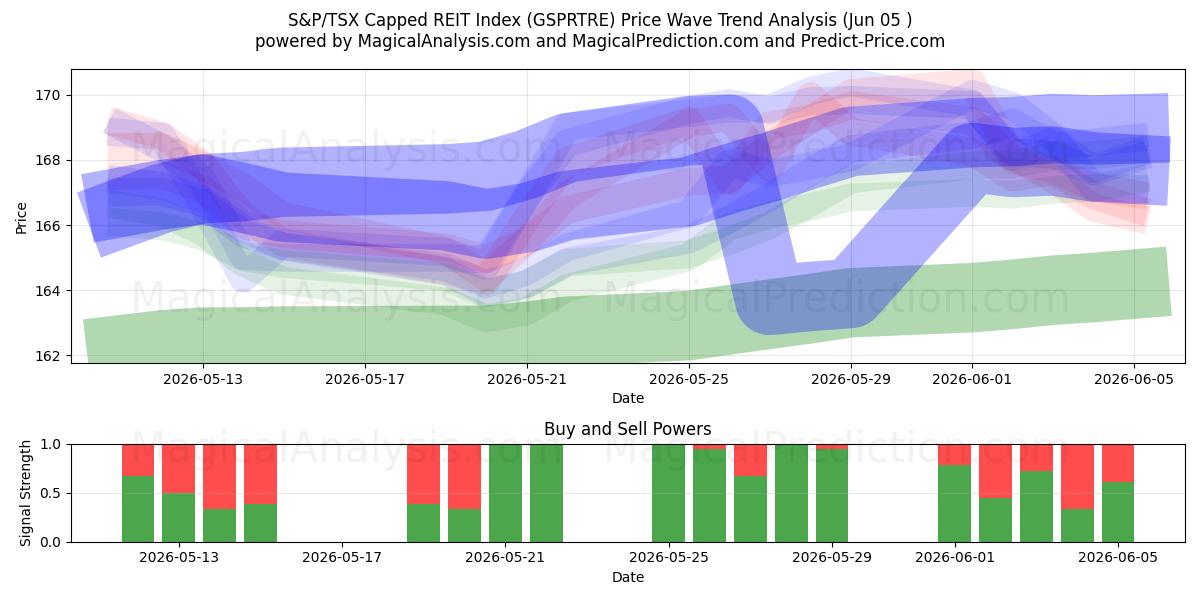Click the 'Buy and Sell Powers' title
The width and height of the screenshot is (1200, 600).
(628, 429)
